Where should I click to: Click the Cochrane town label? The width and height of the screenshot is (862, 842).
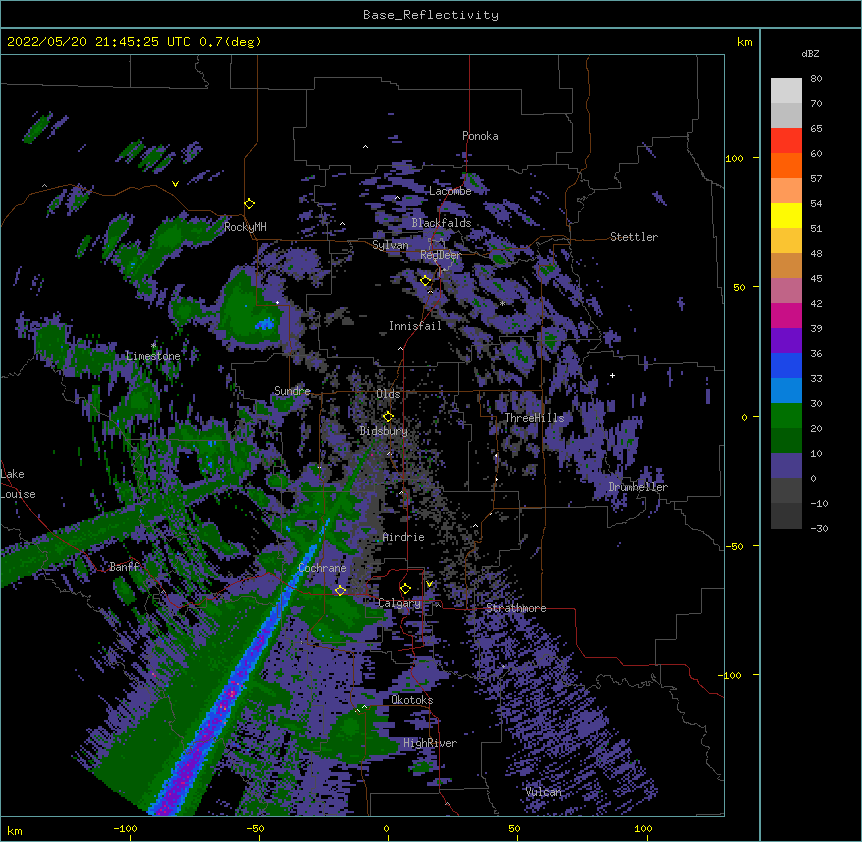(322, 568)
